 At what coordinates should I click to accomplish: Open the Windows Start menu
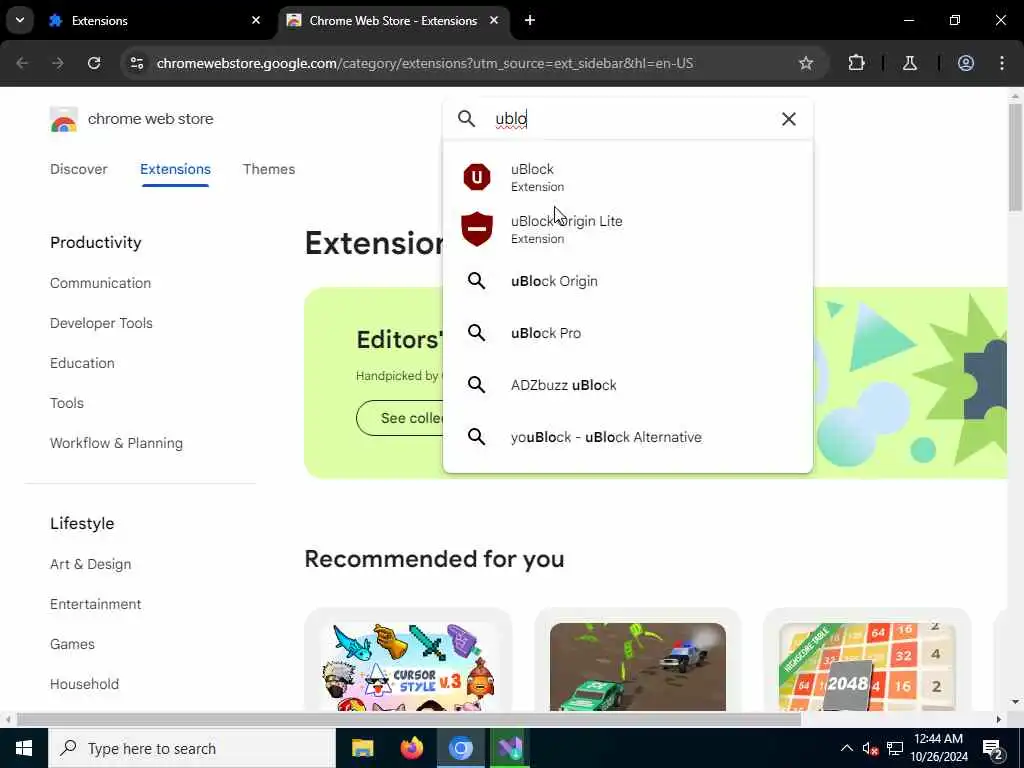24,748
